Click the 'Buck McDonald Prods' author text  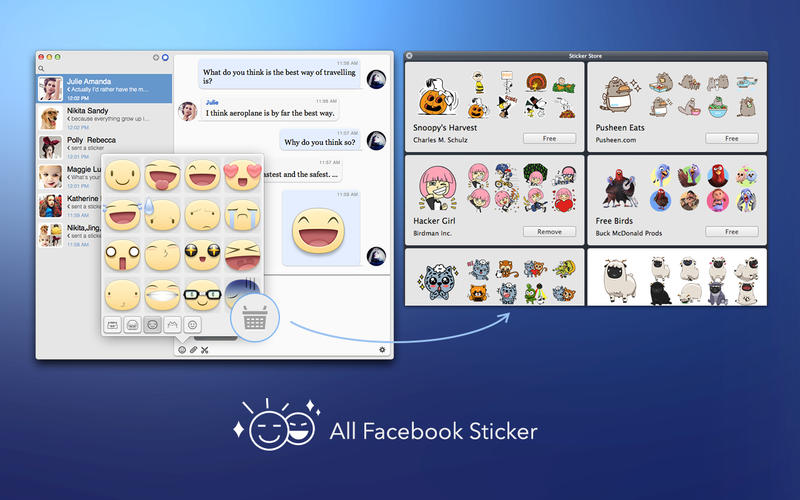tap(629, 233)
